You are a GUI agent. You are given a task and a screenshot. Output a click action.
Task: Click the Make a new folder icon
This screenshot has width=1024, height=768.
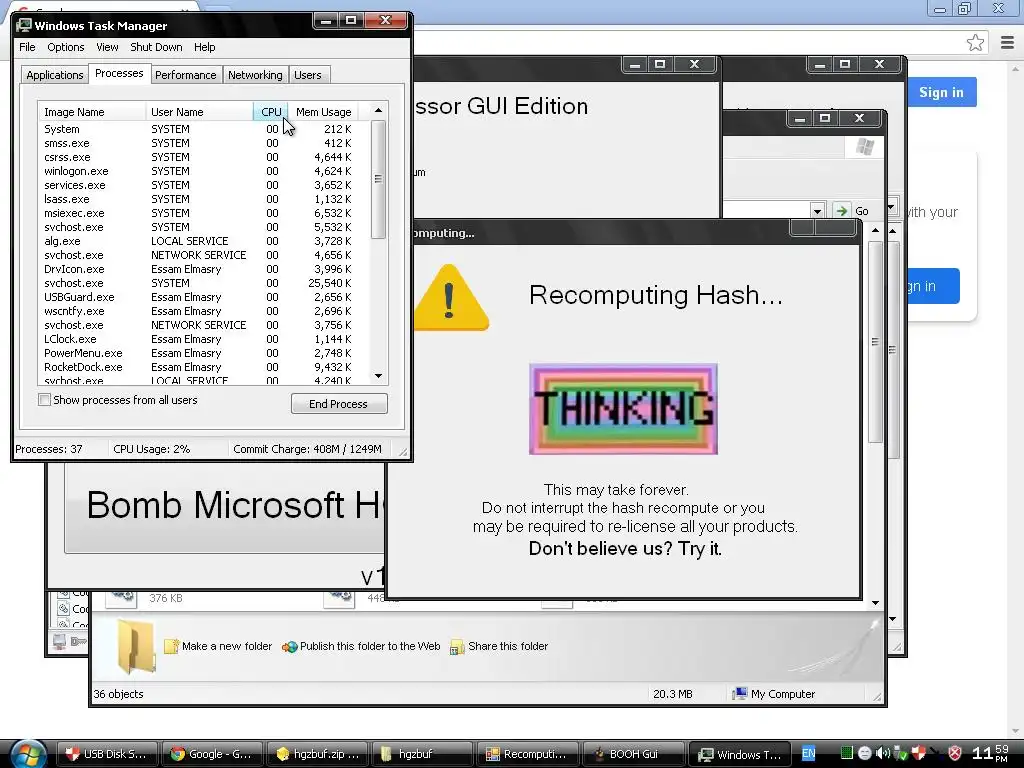171,646
